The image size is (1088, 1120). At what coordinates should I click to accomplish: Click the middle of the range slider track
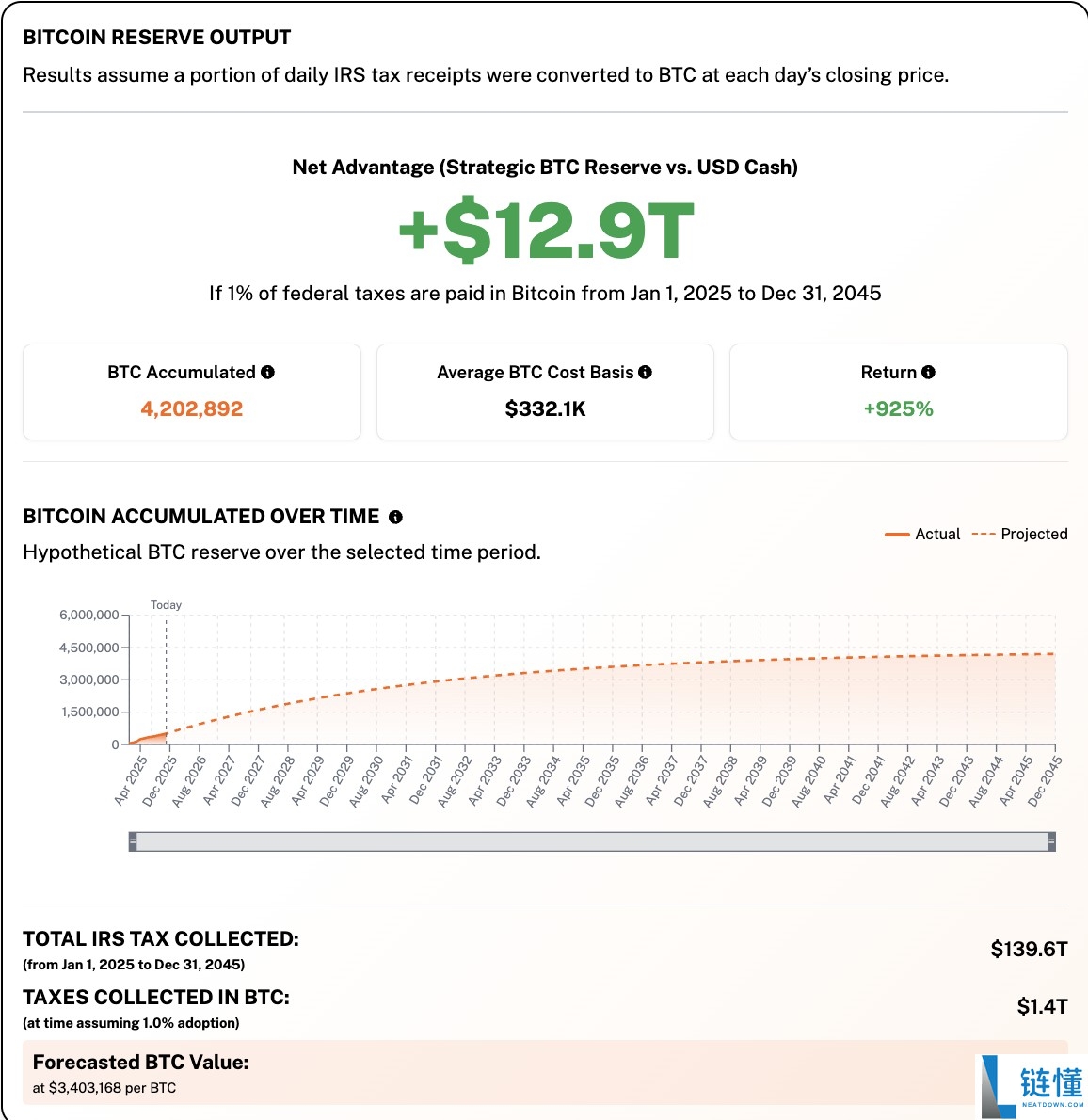[592, 841]
